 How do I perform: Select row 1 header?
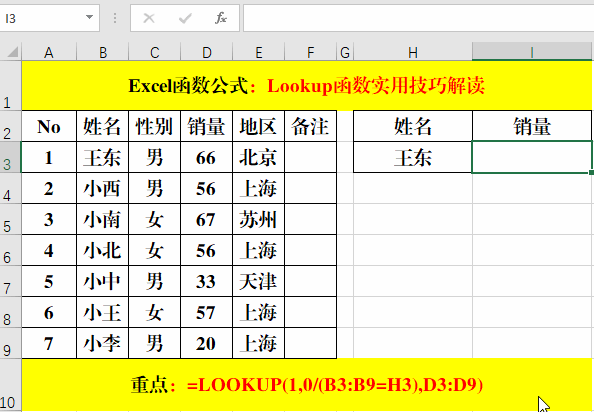pyautogui.click(x=11, y=86)
